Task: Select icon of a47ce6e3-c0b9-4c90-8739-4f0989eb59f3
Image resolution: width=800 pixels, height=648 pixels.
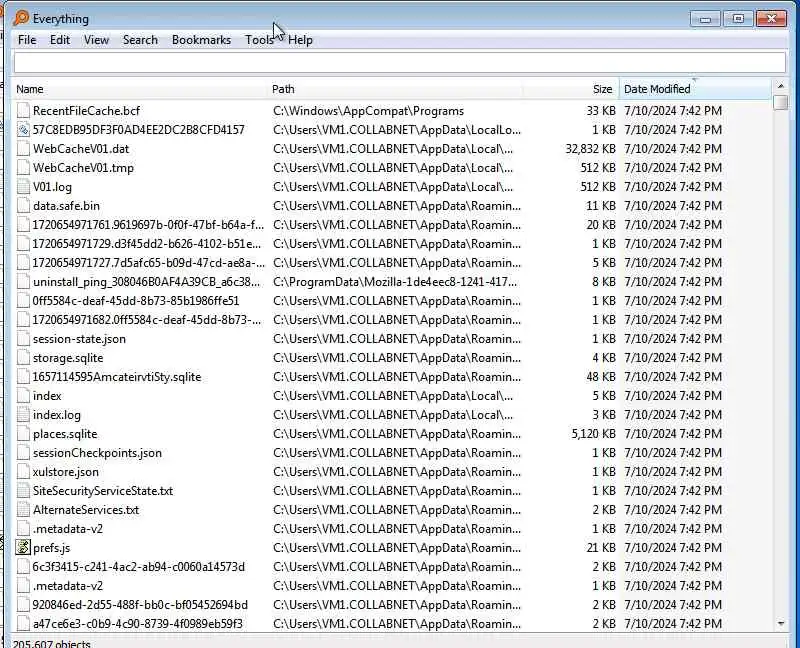Action: click(23, 624)
